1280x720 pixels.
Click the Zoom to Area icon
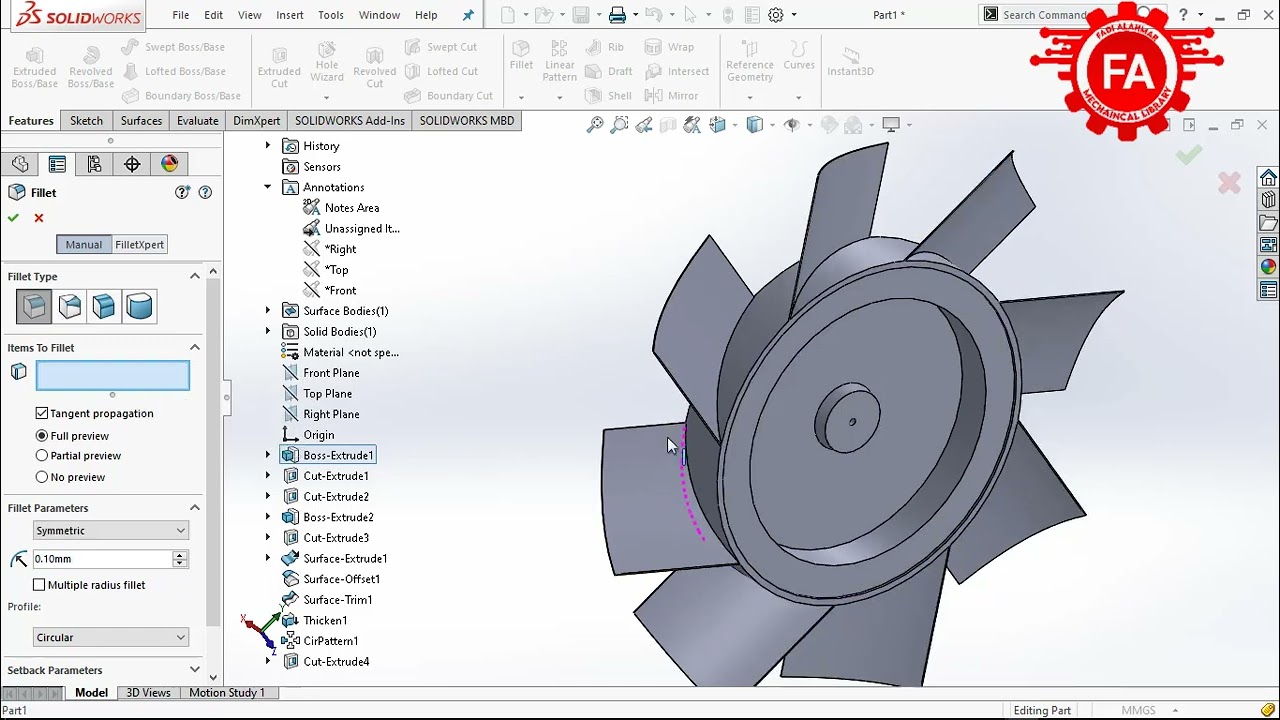click(x=620, y=125)
